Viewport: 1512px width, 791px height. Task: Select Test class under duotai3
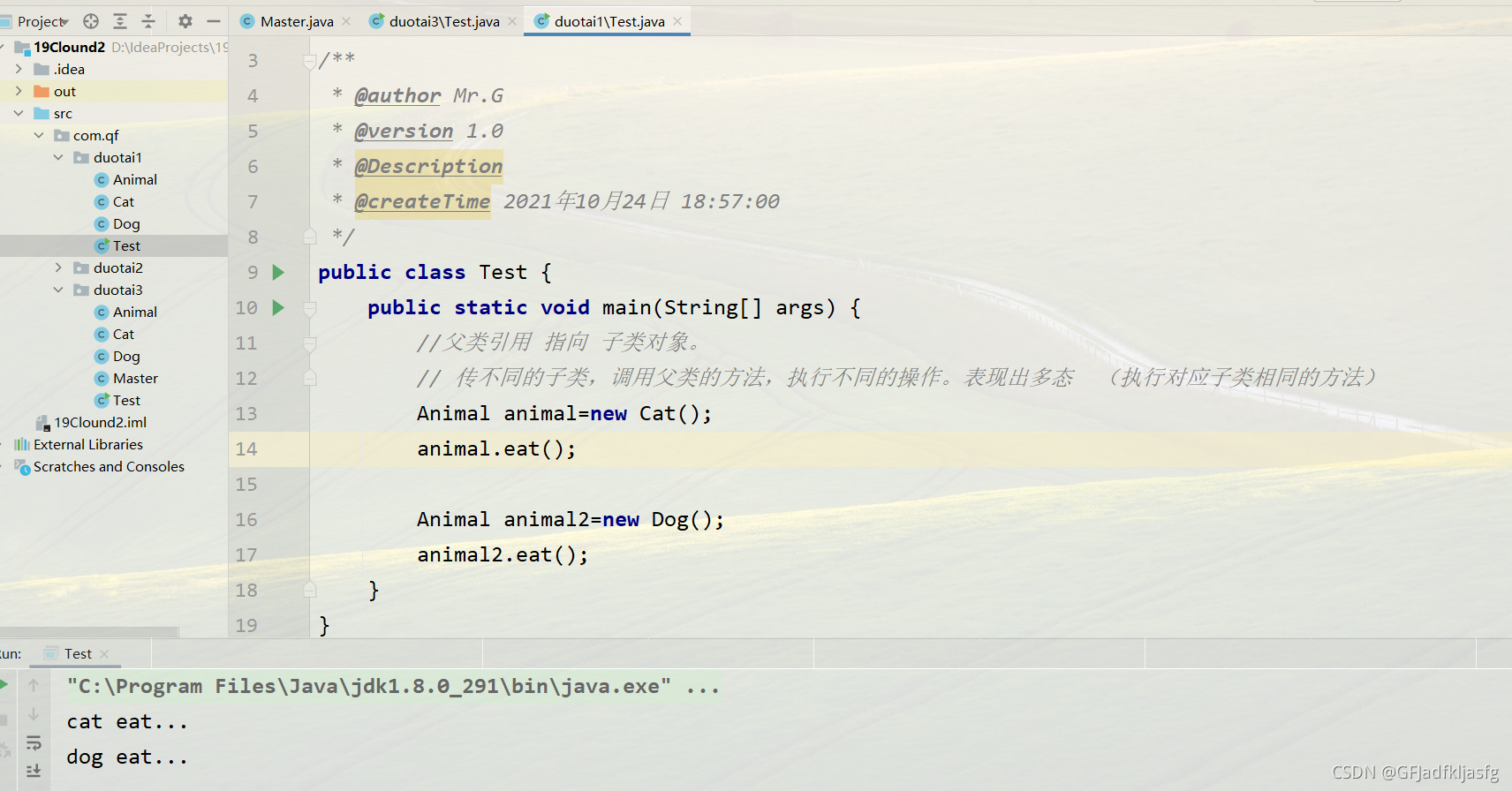(117, 400)
